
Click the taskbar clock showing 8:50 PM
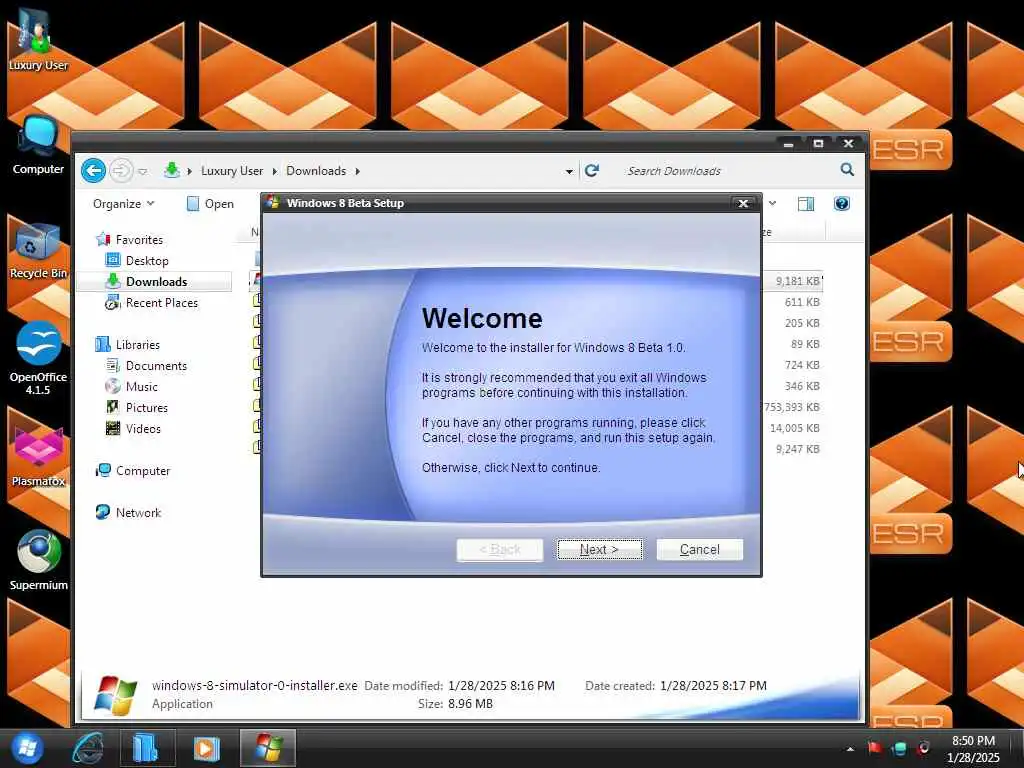tap(973, 749)
